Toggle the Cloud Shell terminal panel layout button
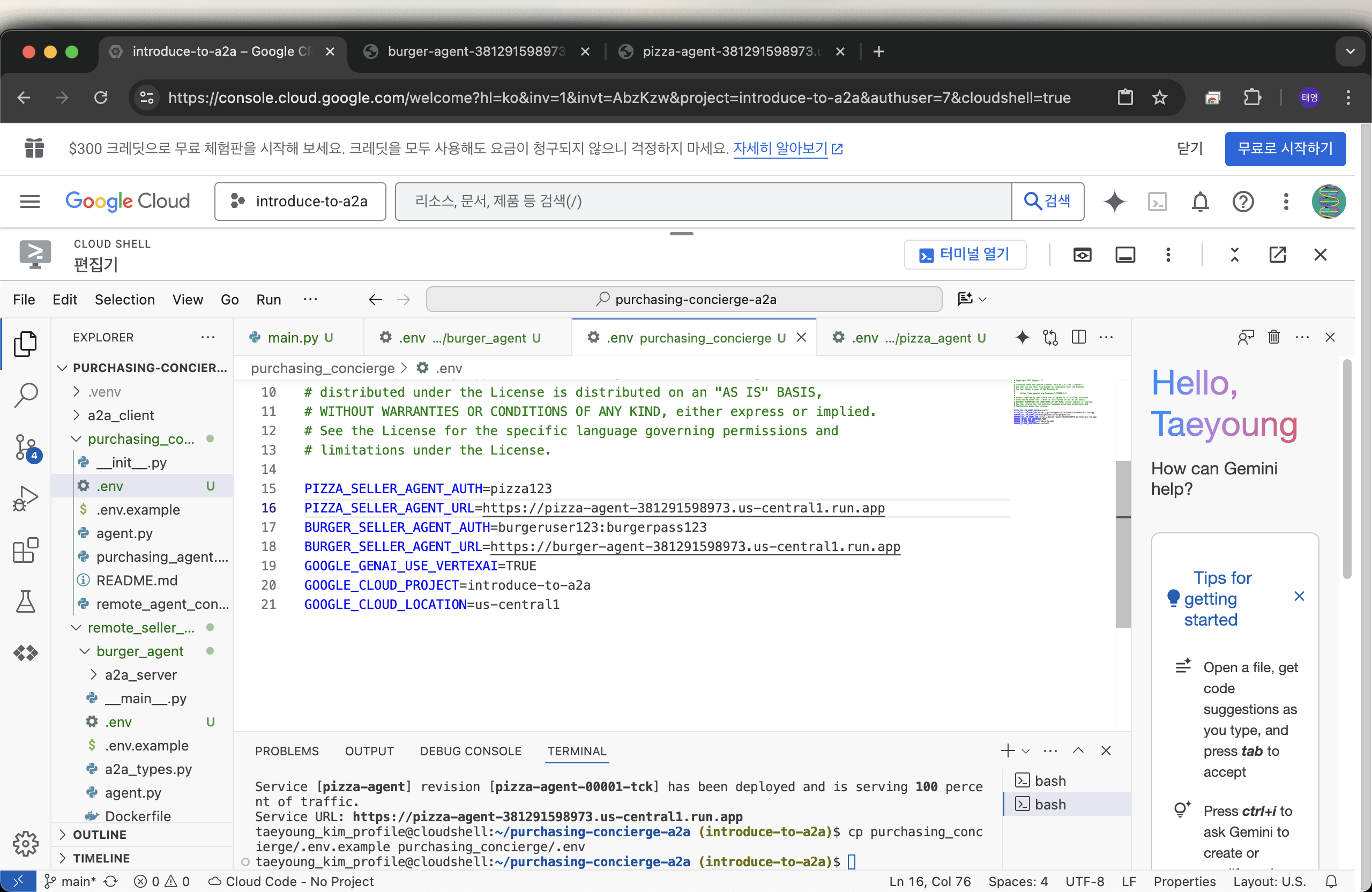The width and height of the screenshot is (1372, 892). 1125,254
